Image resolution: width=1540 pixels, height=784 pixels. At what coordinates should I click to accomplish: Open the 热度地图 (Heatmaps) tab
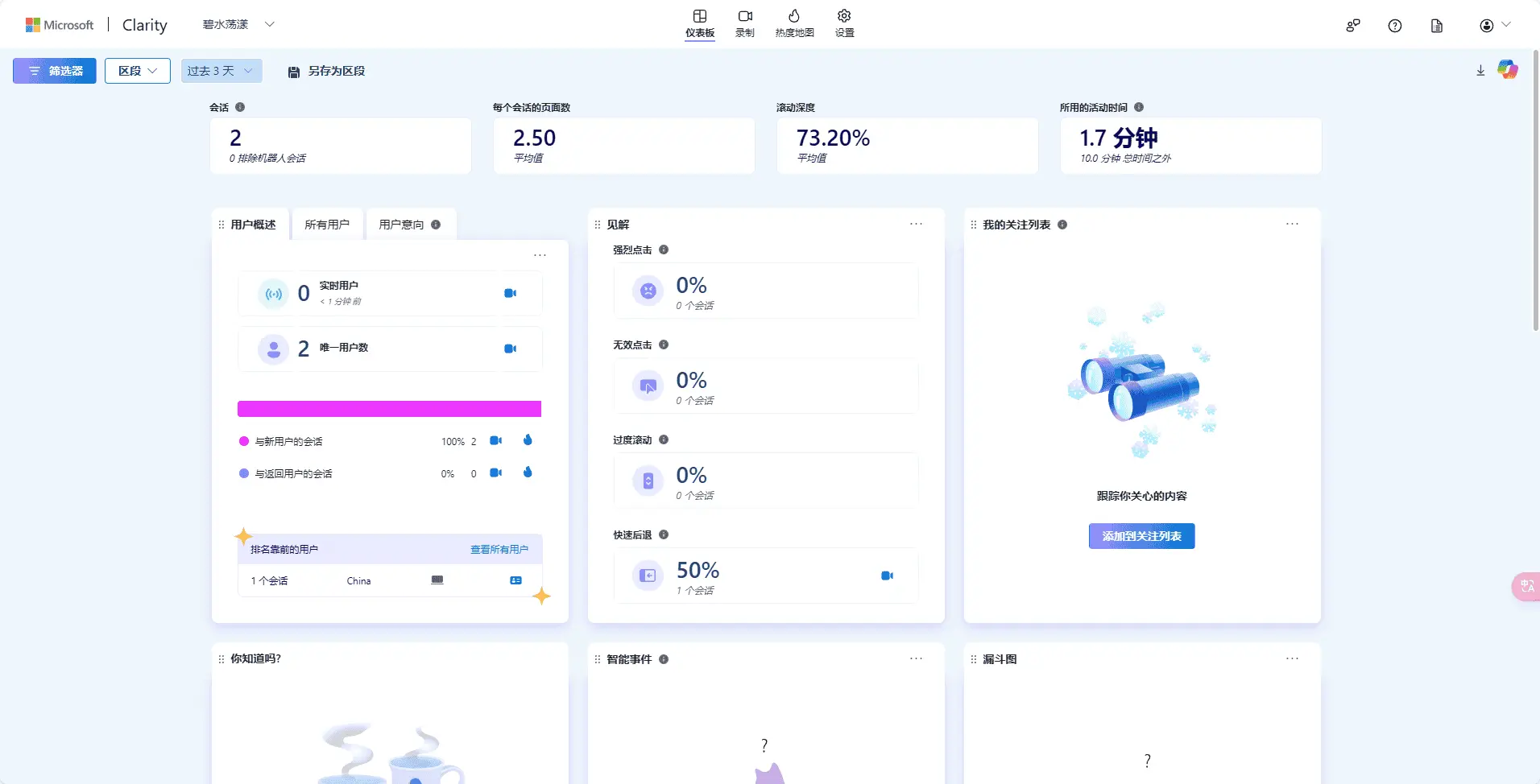tap(794, 23)
